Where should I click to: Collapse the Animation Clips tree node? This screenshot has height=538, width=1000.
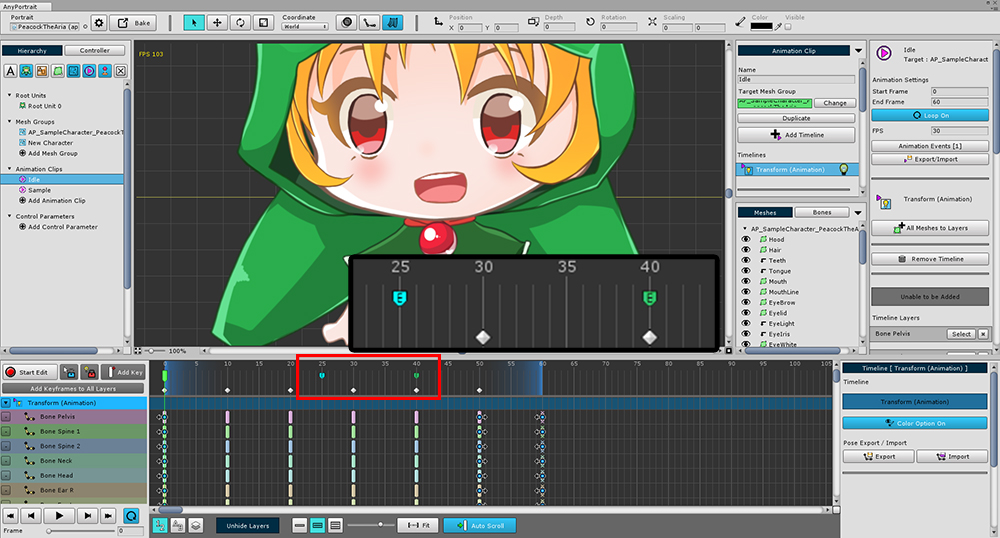10,168
